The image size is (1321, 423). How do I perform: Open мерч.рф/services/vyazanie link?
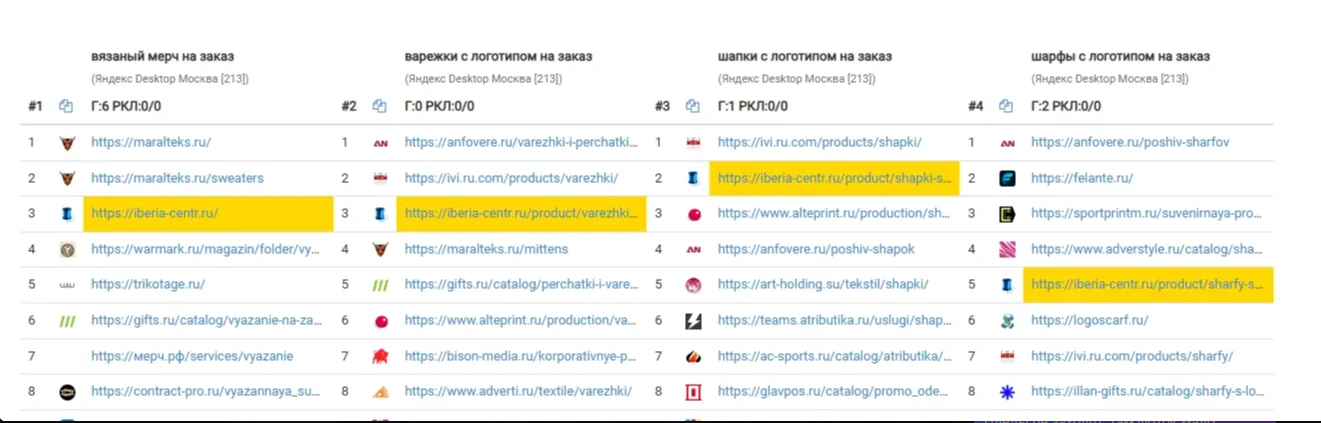tap(192, 356)
